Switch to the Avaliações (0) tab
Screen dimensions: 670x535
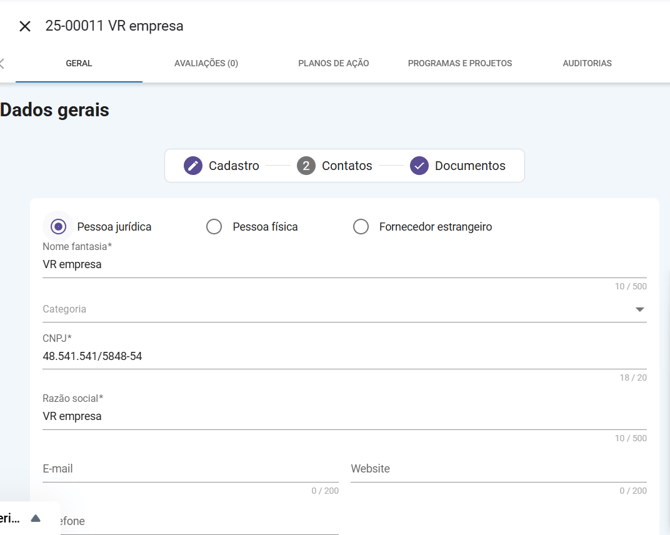(206, 63)
